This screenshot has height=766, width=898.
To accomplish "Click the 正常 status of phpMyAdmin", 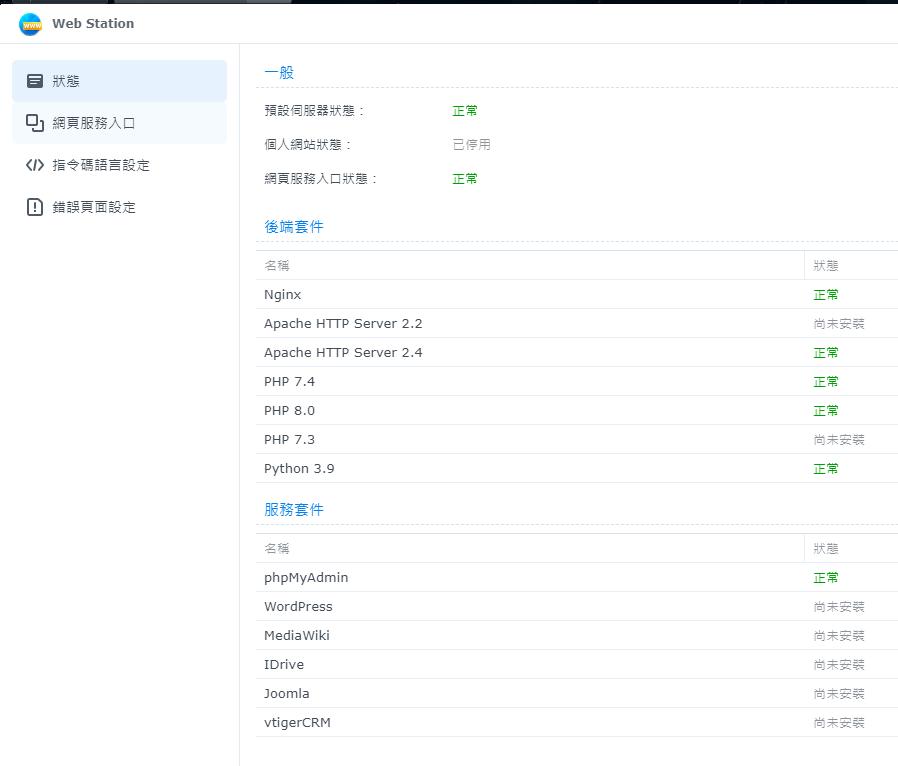I will (826, 578).
